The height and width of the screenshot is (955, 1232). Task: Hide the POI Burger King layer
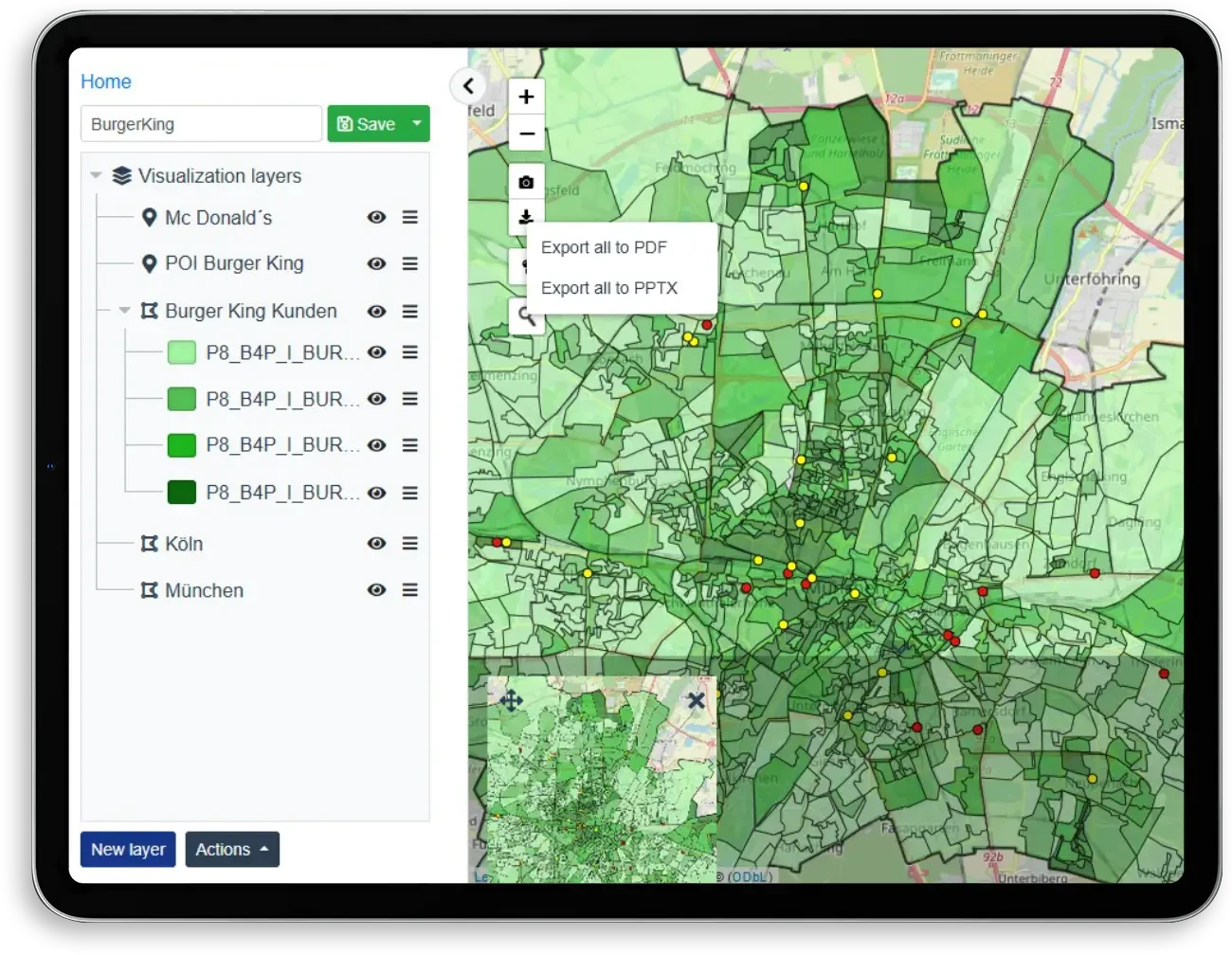(376, 263)
